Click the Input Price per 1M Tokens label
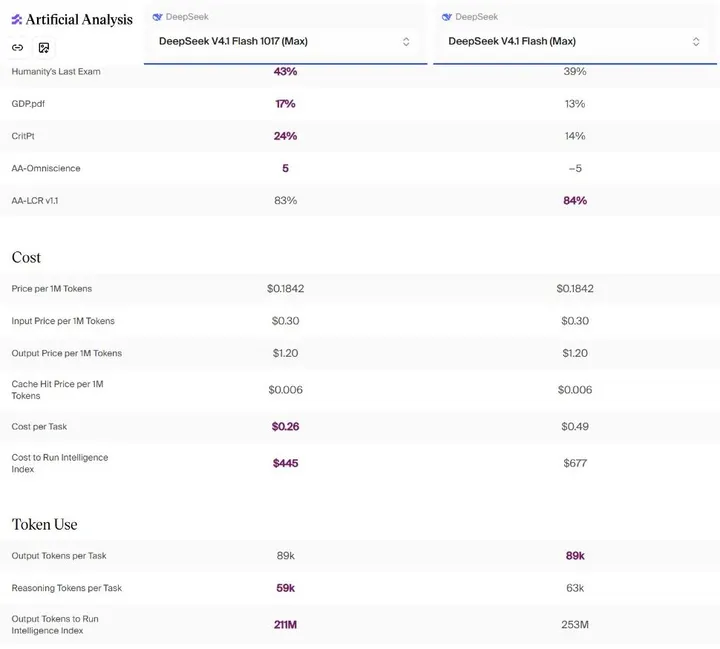This screenshot has width=720, height=649. (x=63, y=321)
